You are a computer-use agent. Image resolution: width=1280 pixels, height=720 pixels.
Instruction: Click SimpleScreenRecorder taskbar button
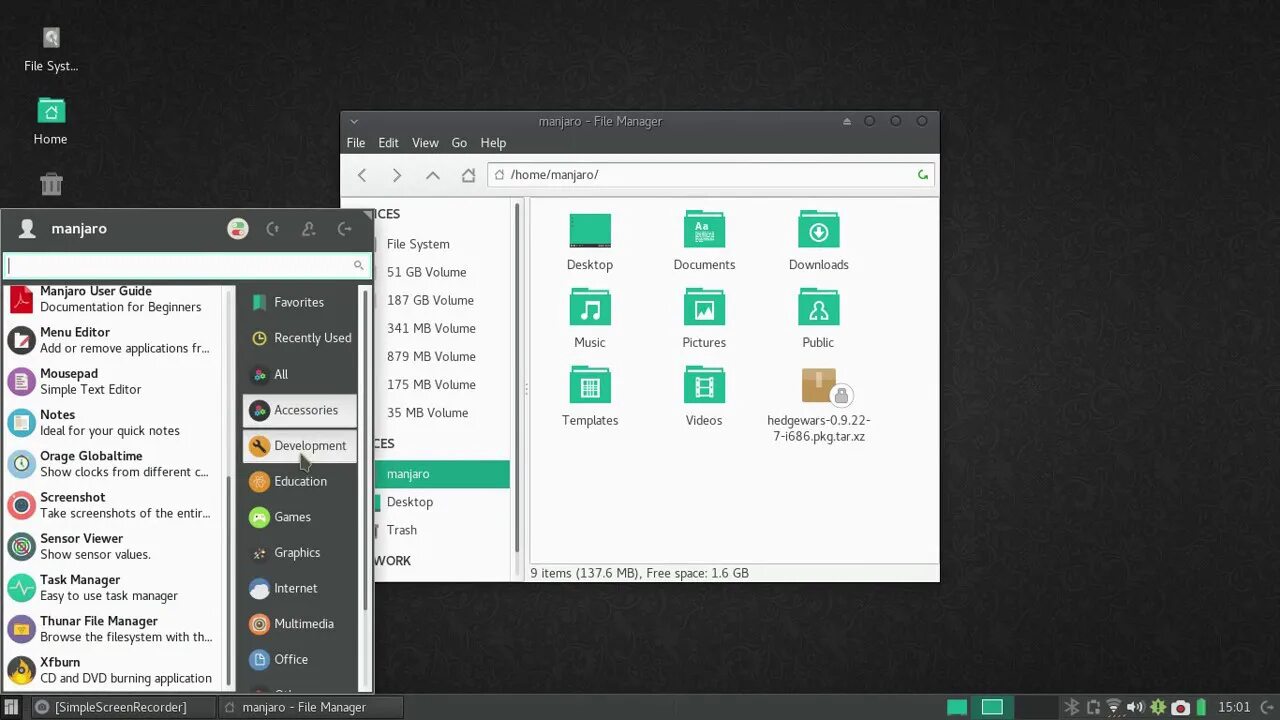(x=122, y=707)
